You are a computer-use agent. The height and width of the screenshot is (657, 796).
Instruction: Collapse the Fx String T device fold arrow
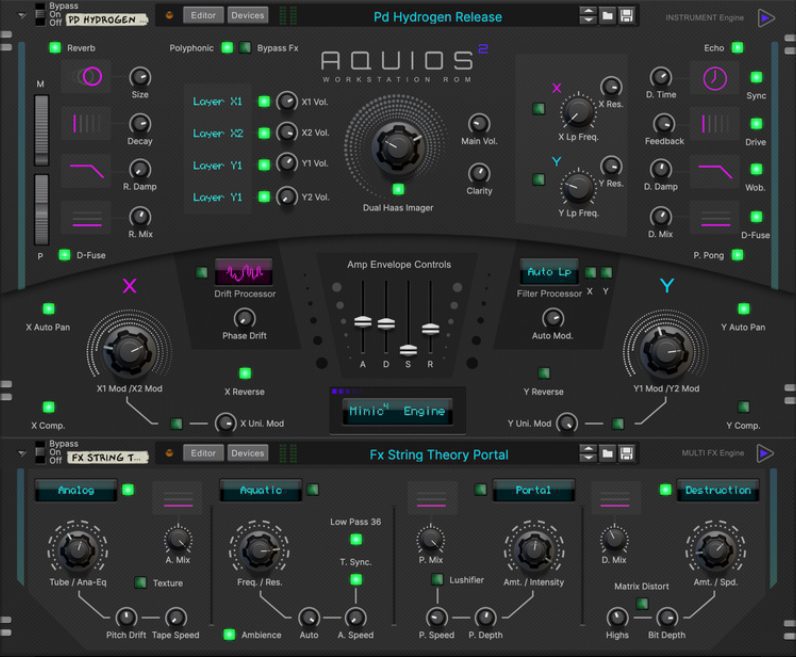(x=22, y=452)
